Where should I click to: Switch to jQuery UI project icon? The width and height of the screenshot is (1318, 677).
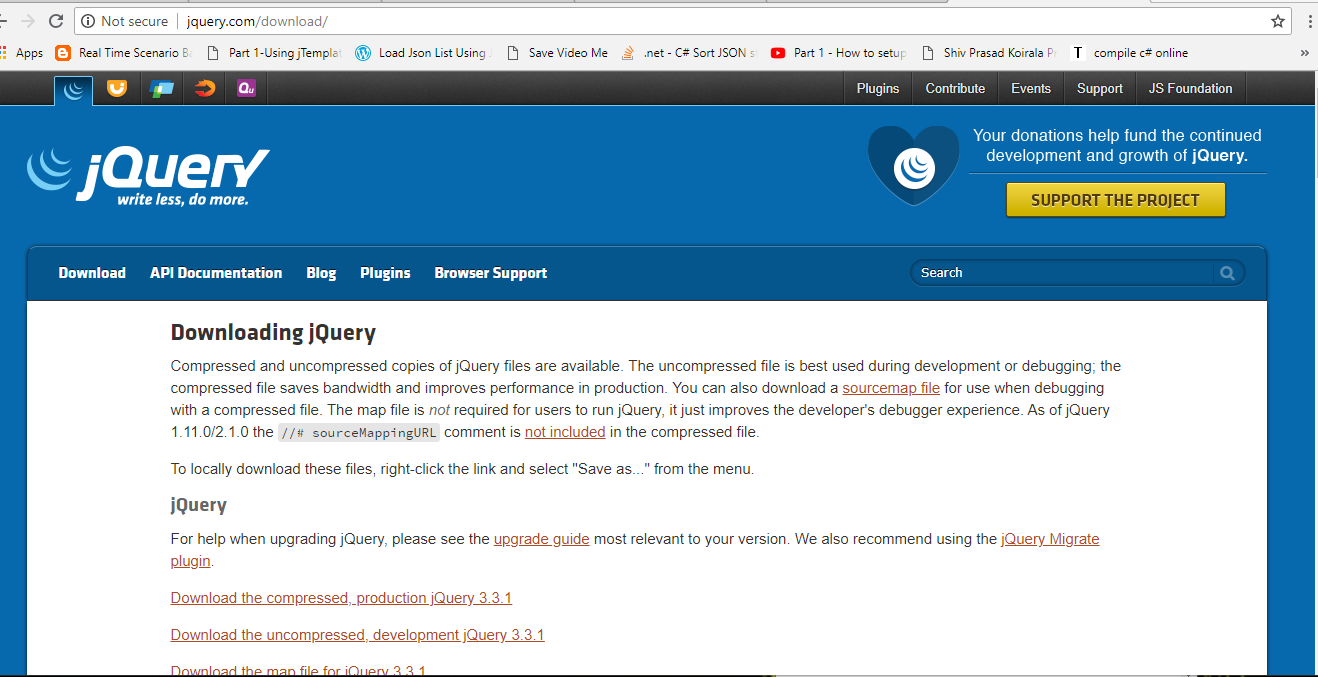(117, 89)
